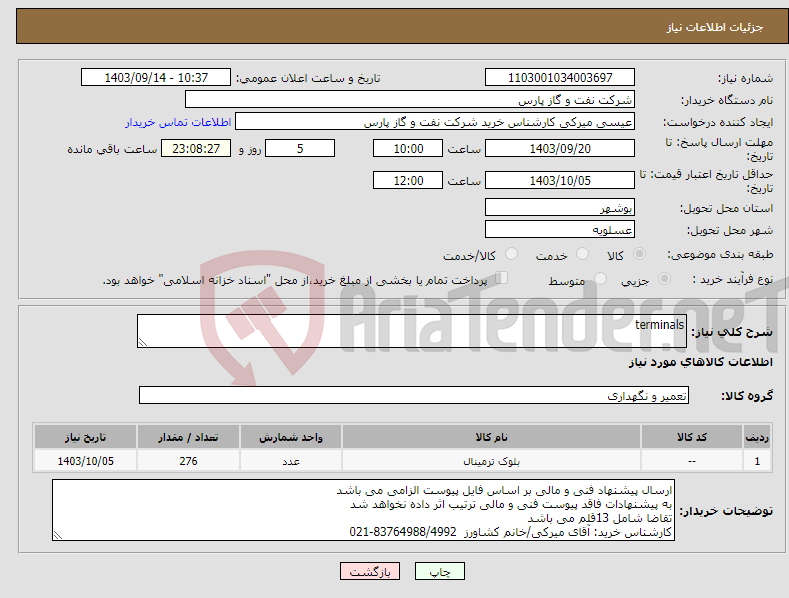Click the واحد شمارش column header
The image size is (789, 598).
coord(291,437)
